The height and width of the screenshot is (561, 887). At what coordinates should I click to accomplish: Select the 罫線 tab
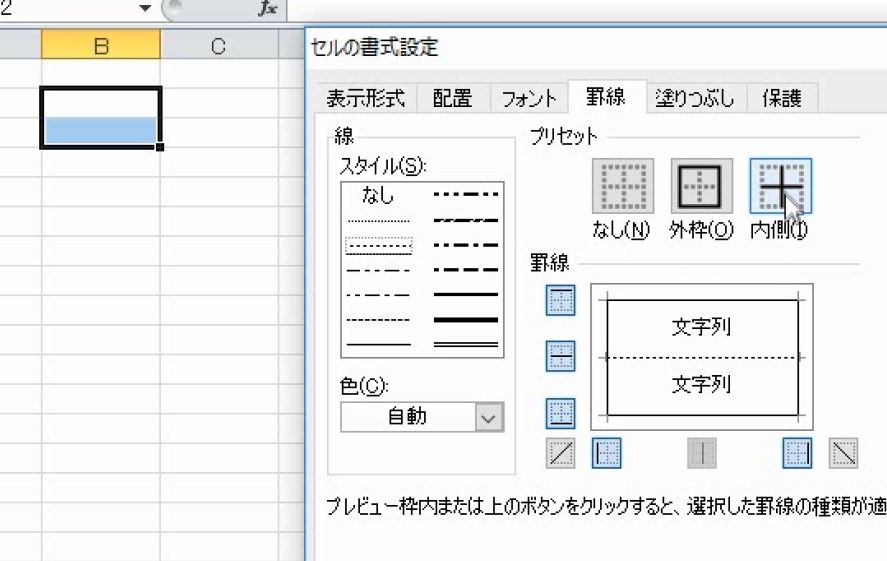(606, 97)
